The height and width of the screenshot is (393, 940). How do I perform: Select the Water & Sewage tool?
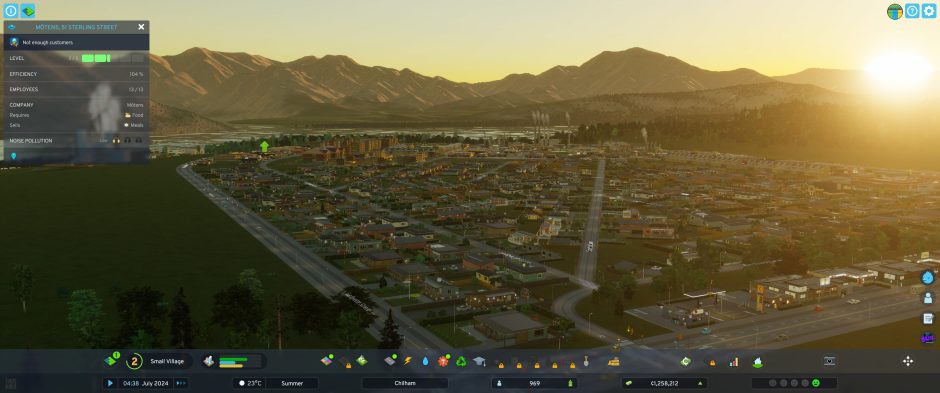click(x=426, y=361)
